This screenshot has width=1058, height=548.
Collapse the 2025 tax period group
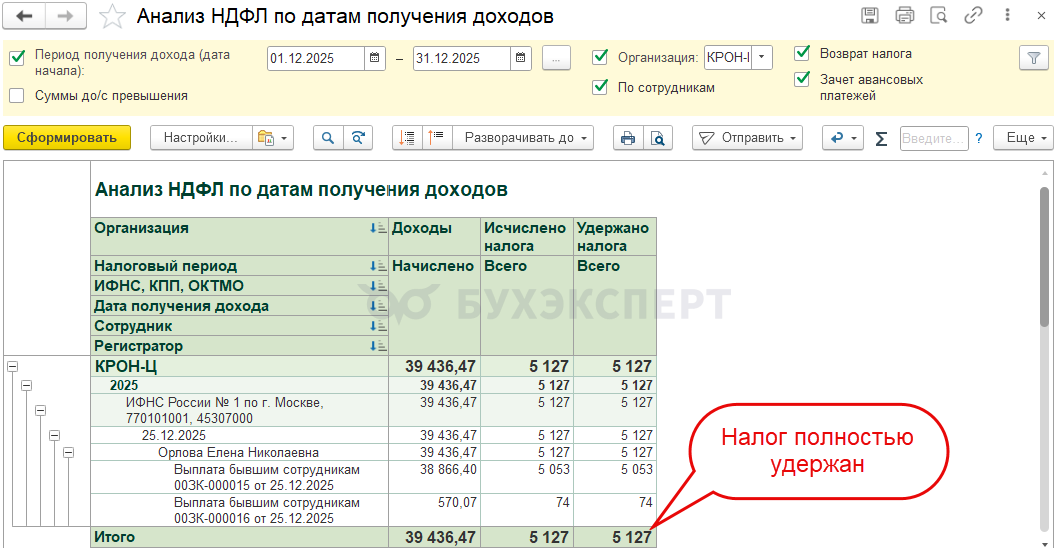tap(26, 385)
